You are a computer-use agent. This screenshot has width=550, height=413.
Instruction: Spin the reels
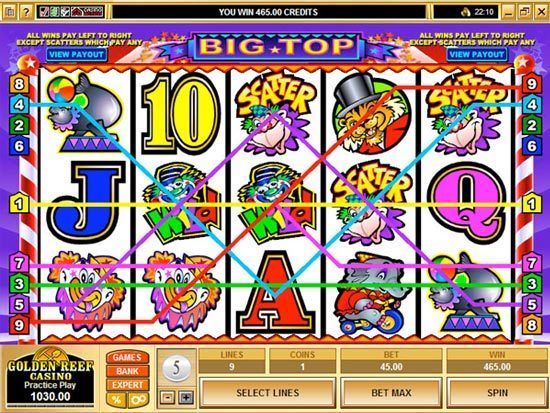(x=497, y=393)
